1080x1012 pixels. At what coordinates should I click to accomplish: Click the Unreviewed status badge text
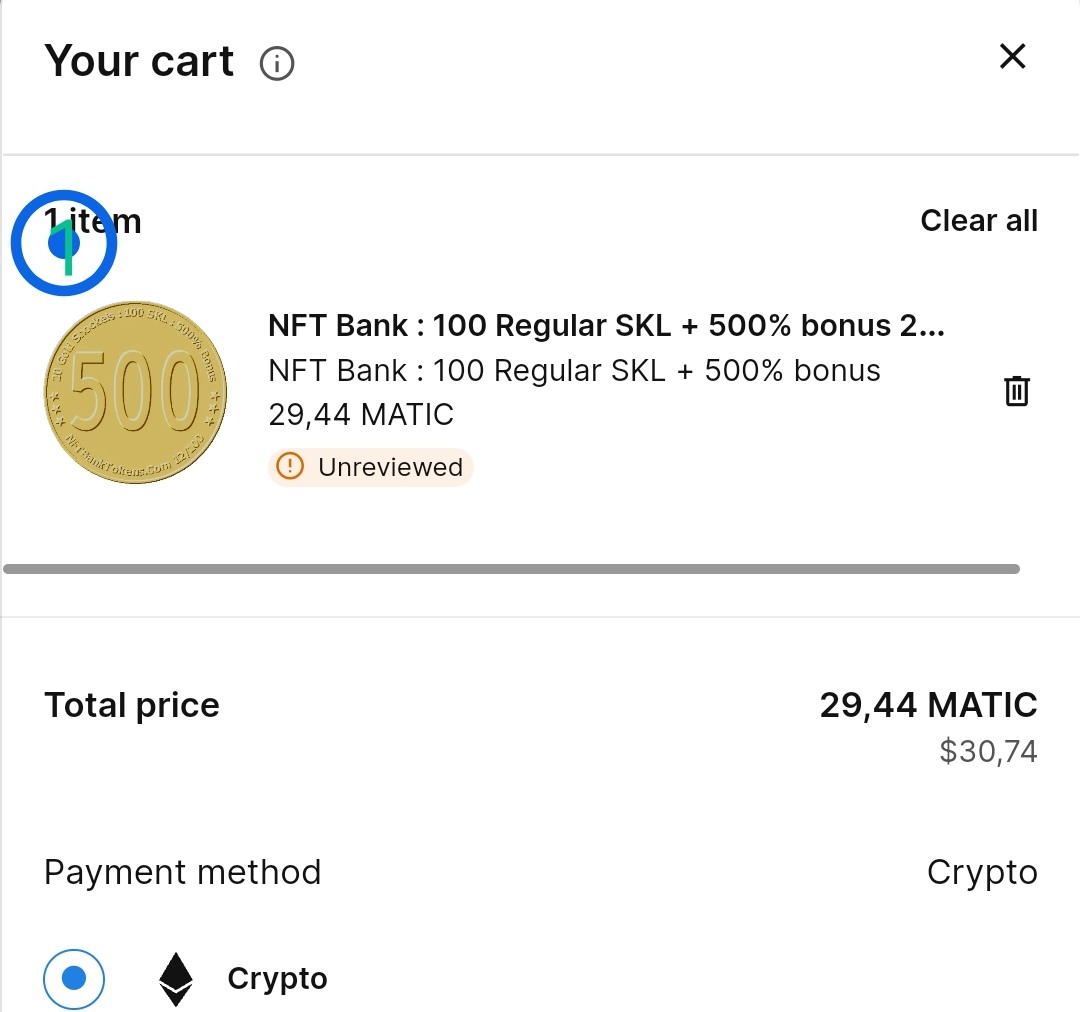(x=390, y=467)
